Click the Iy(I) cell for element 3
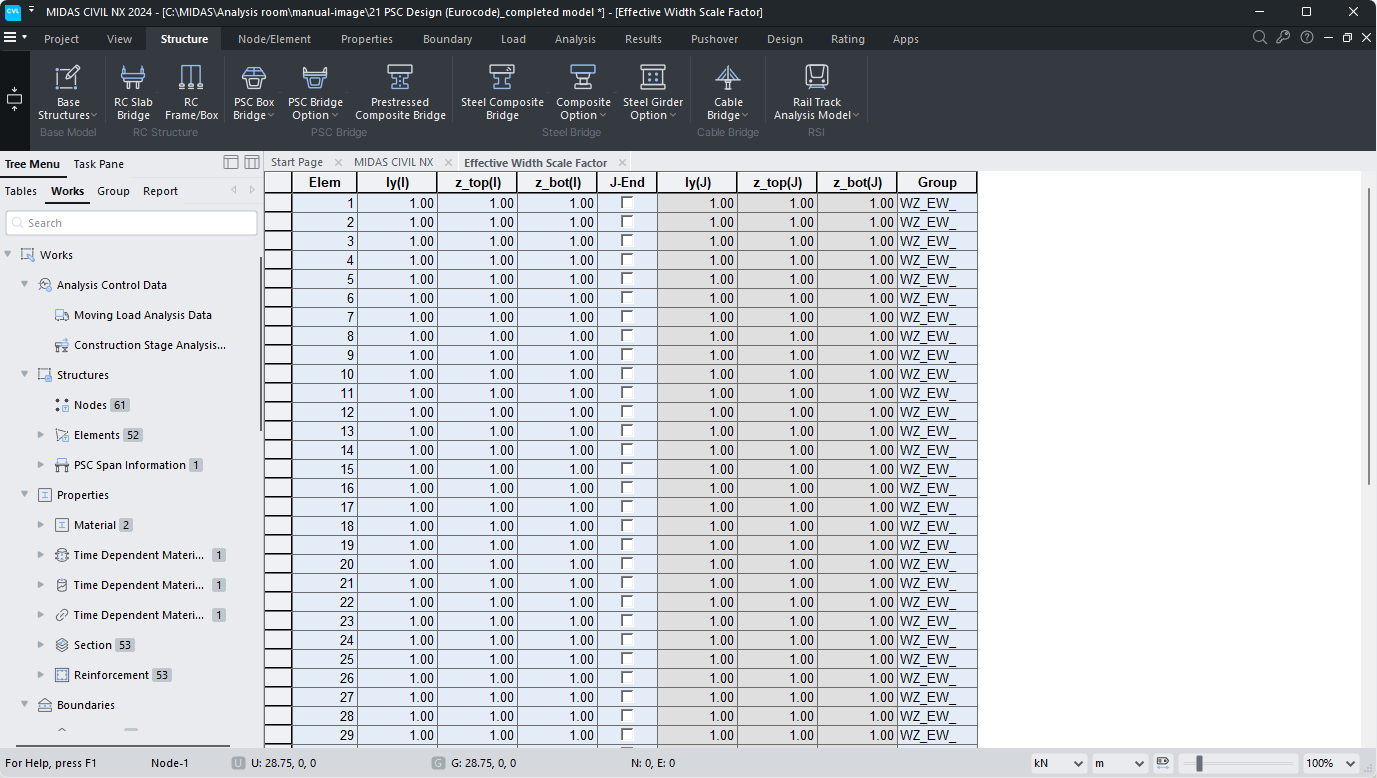 coord(397,241)
